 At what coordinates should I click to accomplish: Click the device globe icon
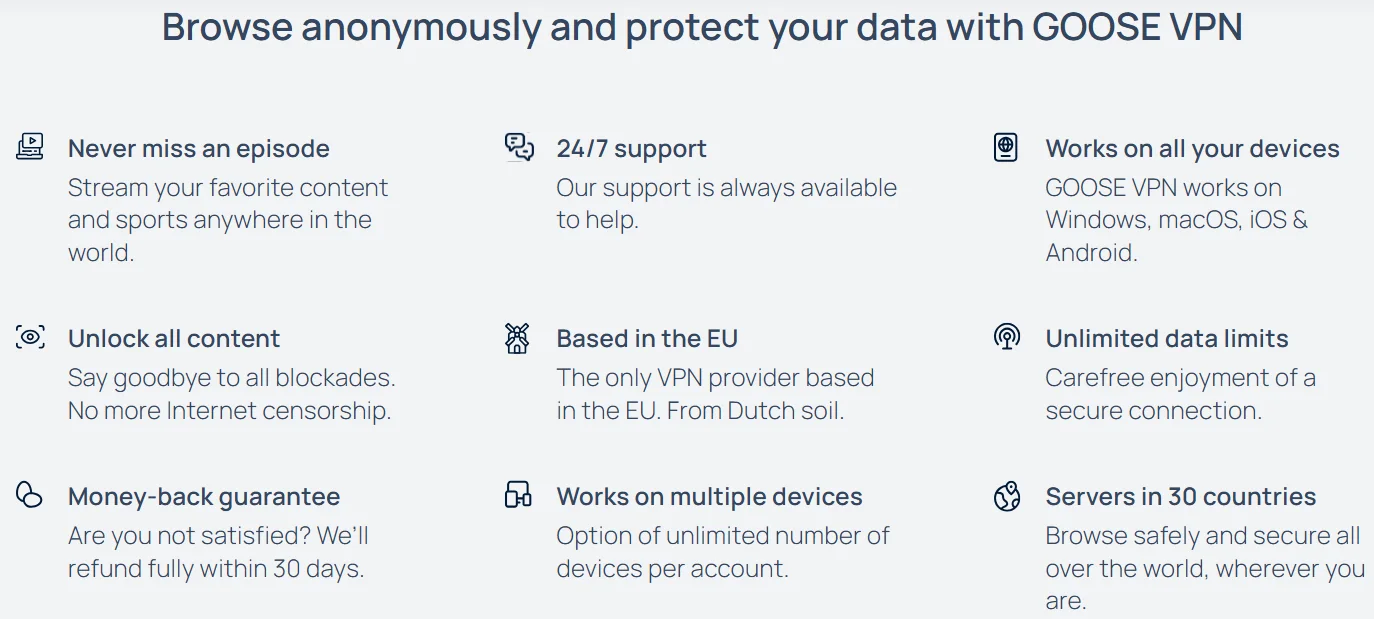(1006, 147)
